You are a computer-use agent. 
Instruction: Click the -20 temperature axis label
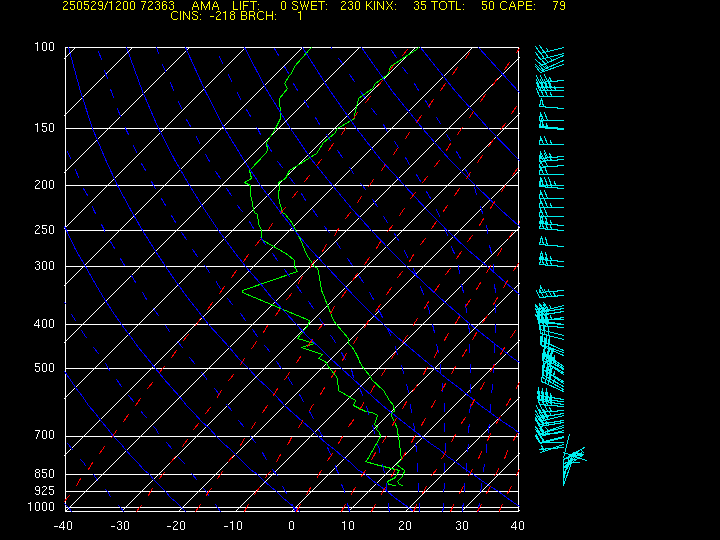click(x=176, y=526)
